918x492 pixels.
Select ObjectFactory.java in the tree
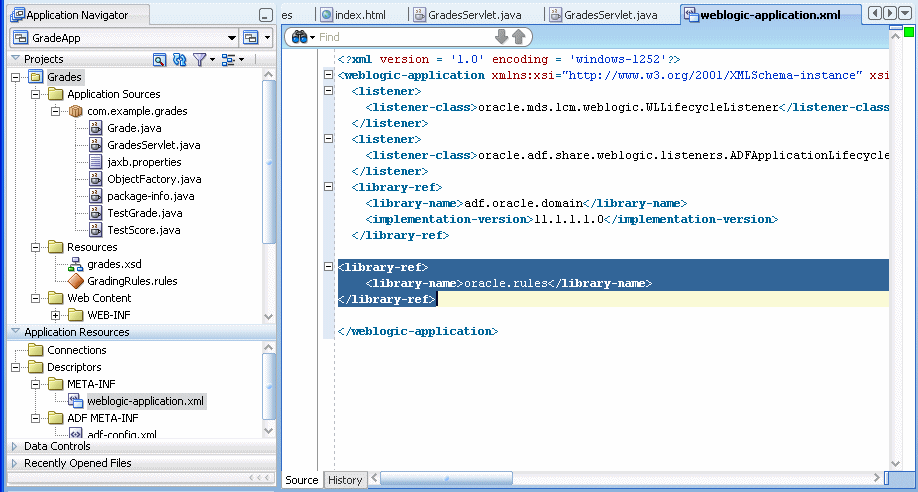(154, 179)
